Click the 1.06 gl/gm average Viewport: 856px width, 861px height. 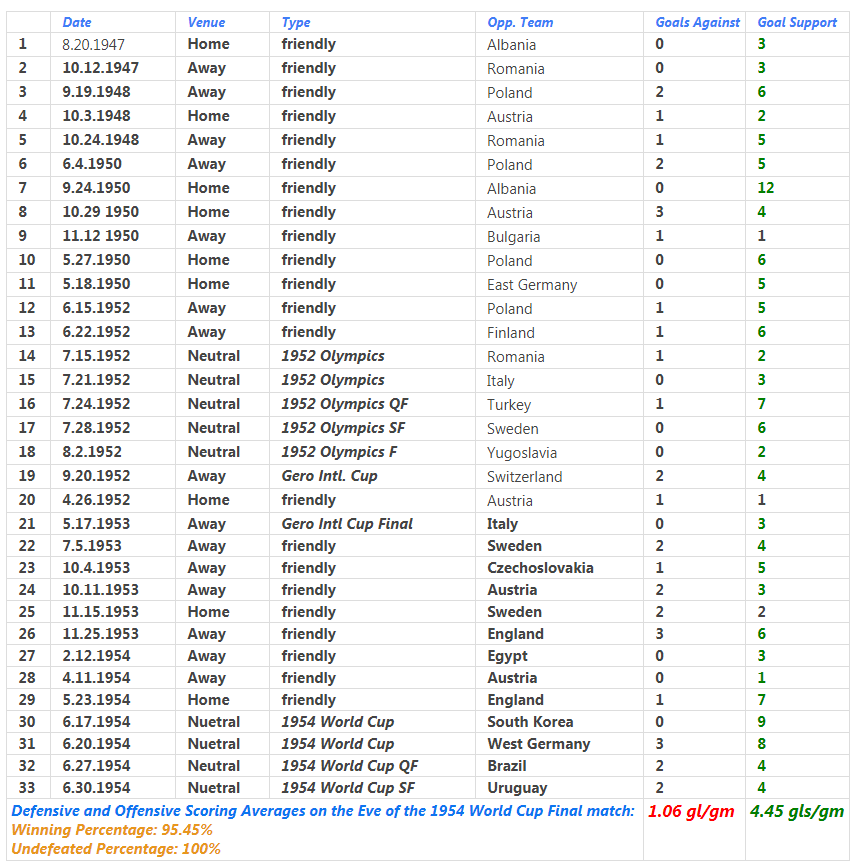691,812
